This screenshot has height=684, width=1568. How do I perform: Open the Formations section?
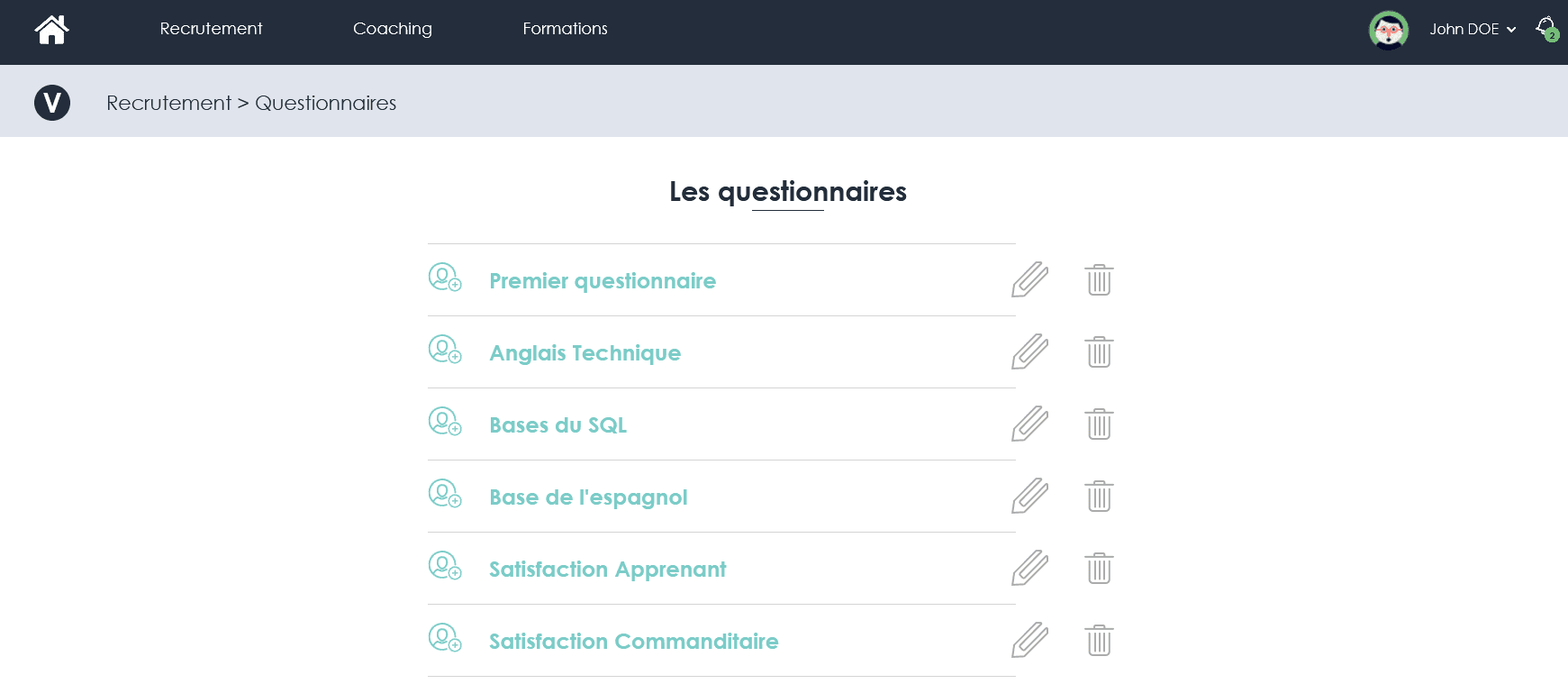click(x=565, y=28)
